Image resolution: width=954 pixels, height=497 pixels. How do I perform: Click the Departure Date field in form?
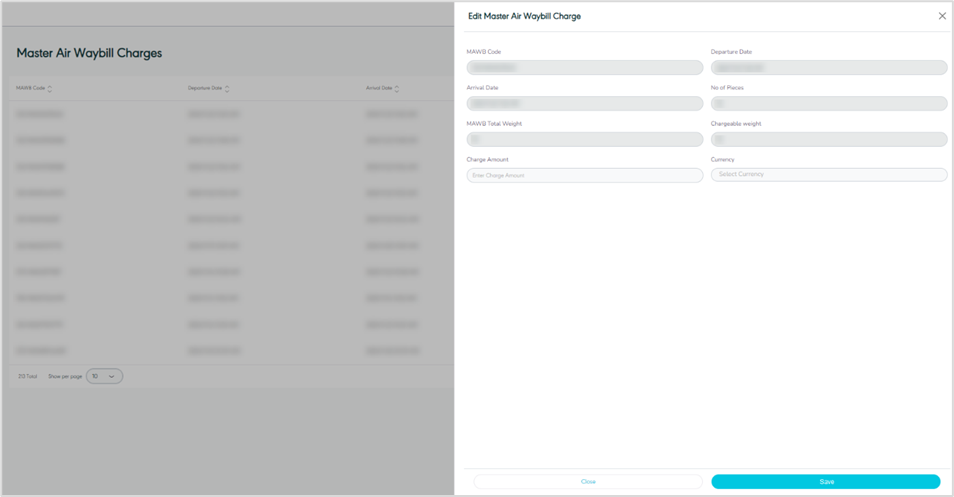pyautogui.click(x=828, y=68)
